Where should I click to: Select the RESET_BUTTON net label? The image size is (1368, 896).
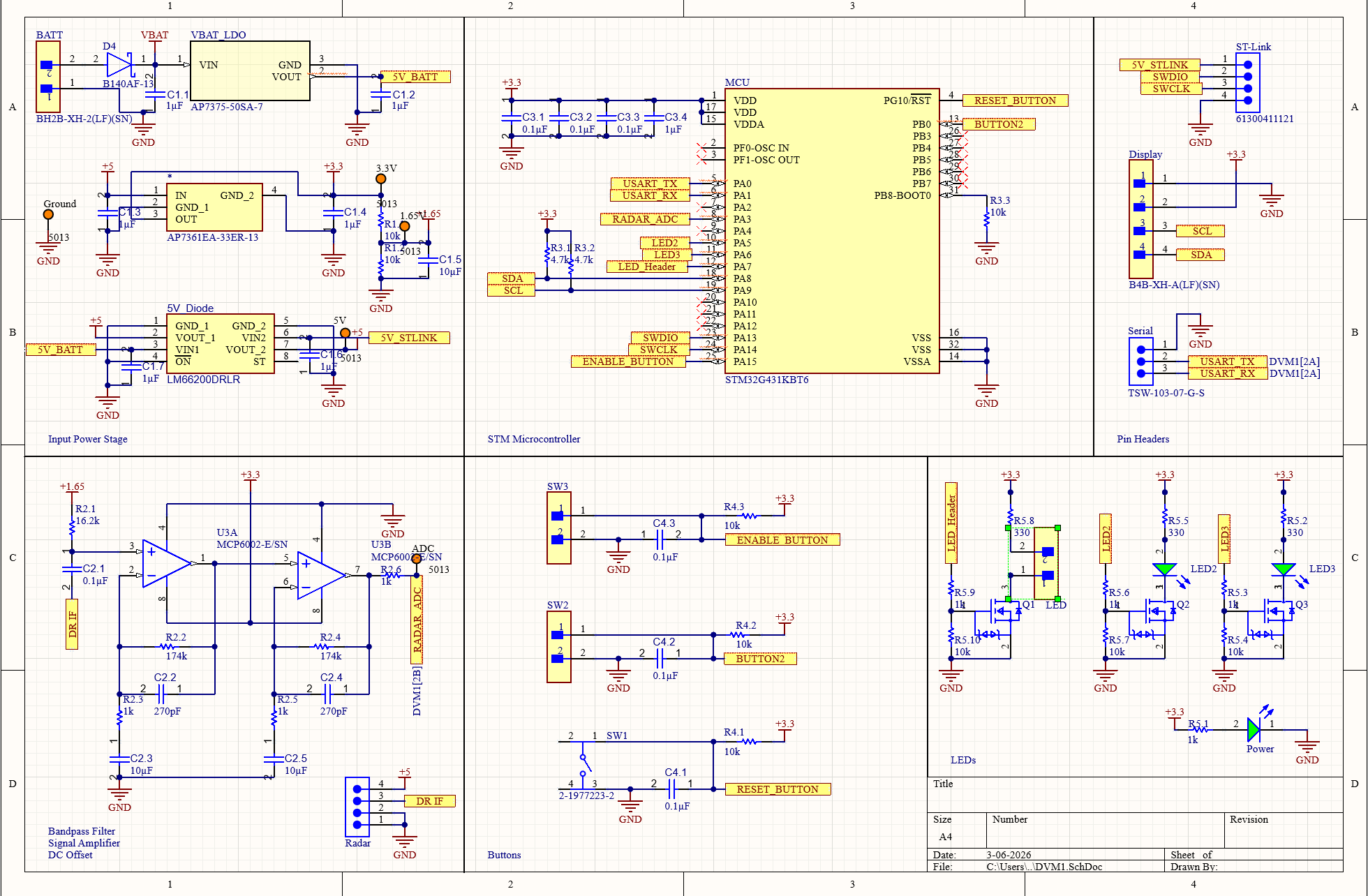point(1016,100)
